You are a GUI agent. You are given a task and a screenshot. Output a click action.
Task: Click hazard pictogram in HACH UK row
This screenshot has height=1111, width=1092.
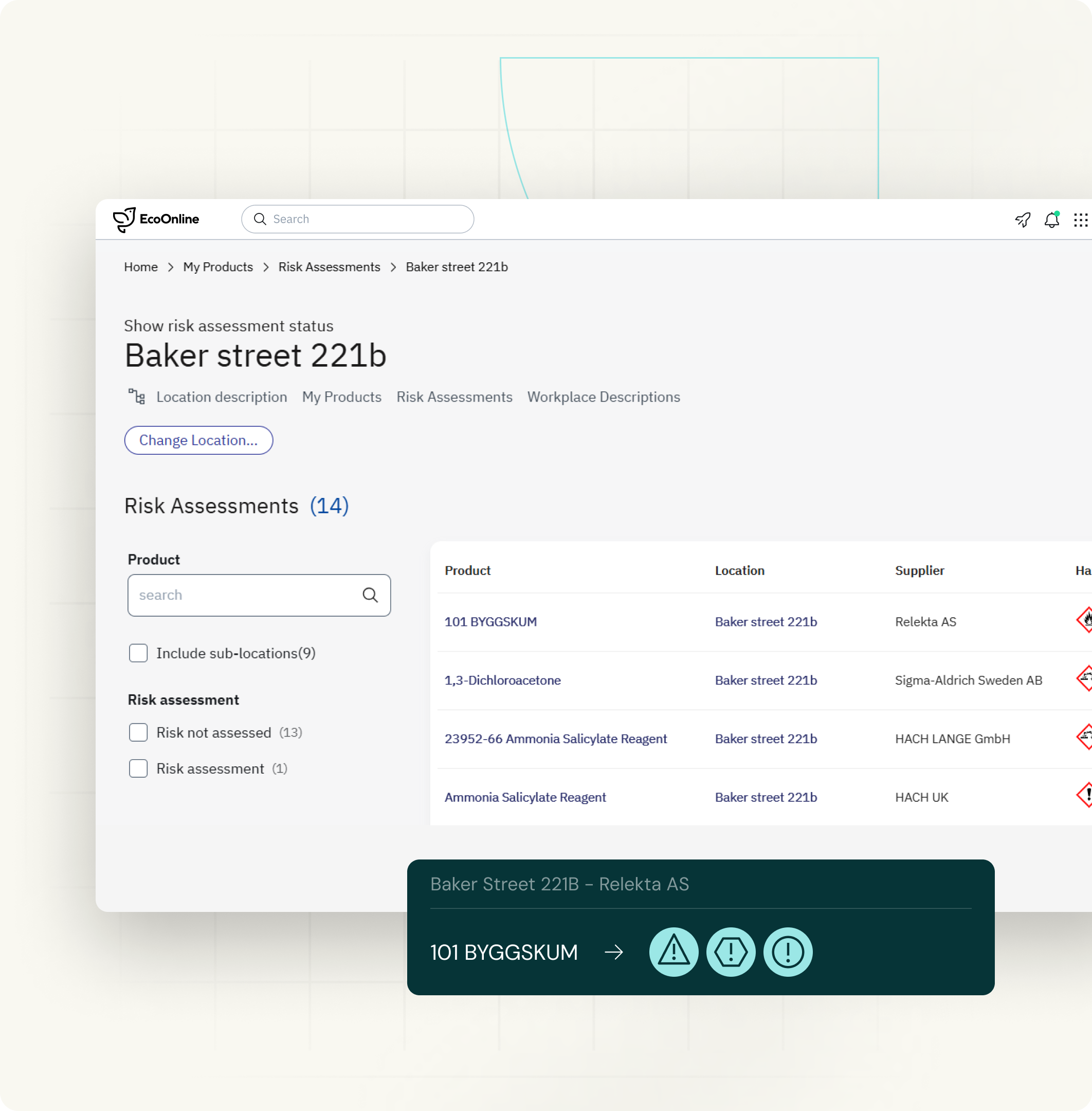pyautogui.click(x=1084, y=795)
